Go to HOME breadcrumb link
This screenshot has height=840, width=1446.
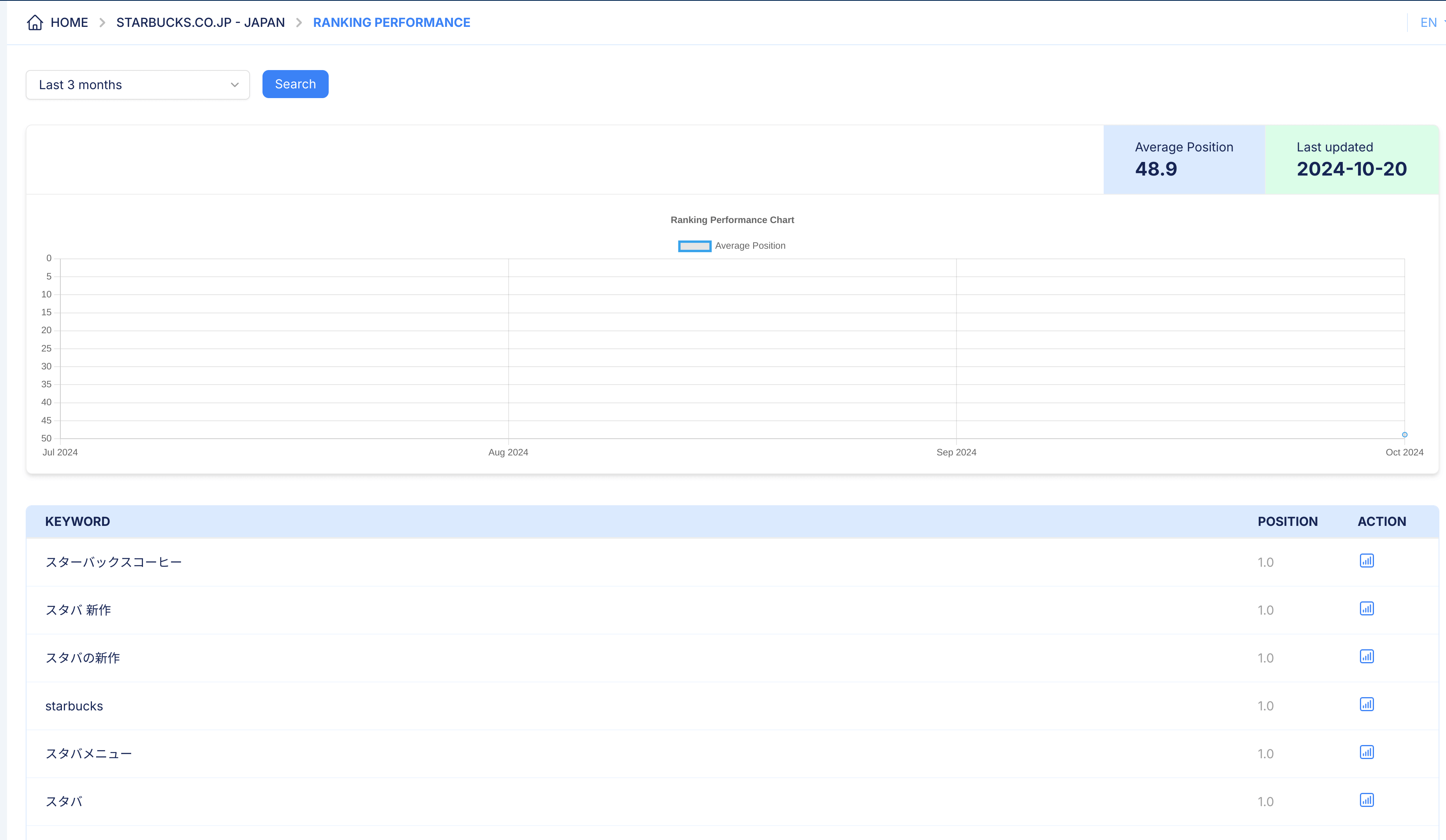coord(69,22)
